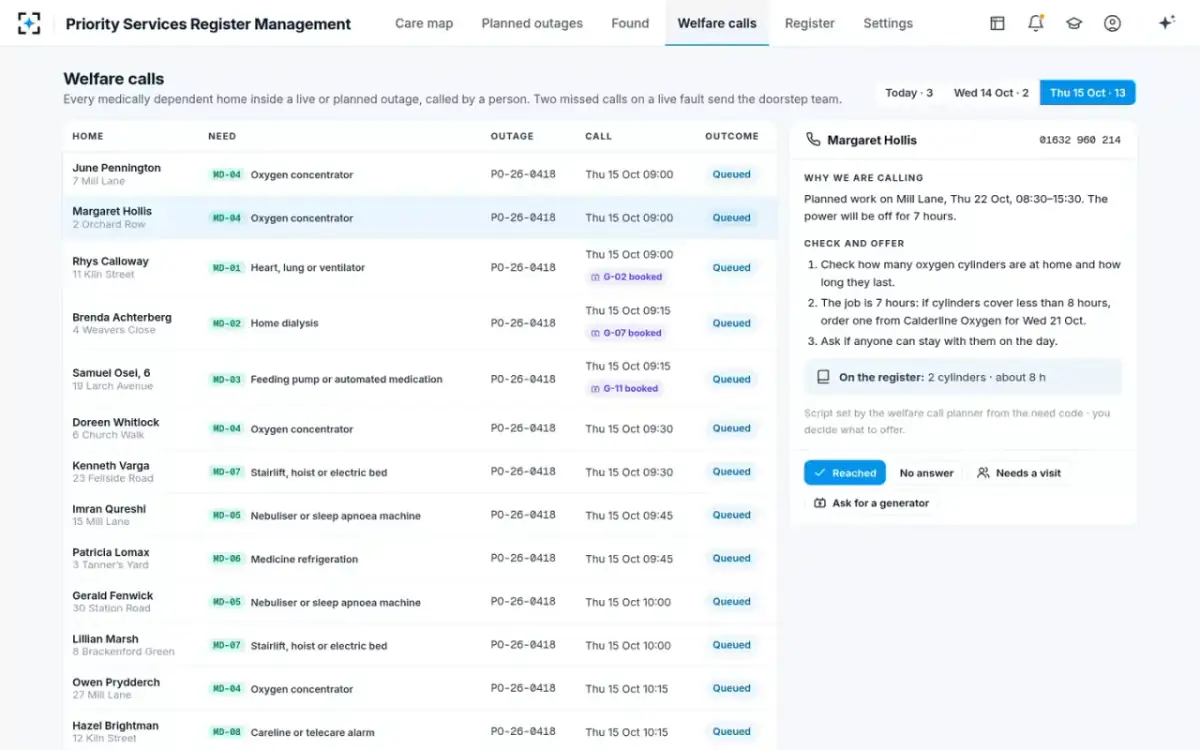Viewport: 1200px width, 750px height.
Task: Select Owen Prydderch's row
Action: click(x=420, y=688)
